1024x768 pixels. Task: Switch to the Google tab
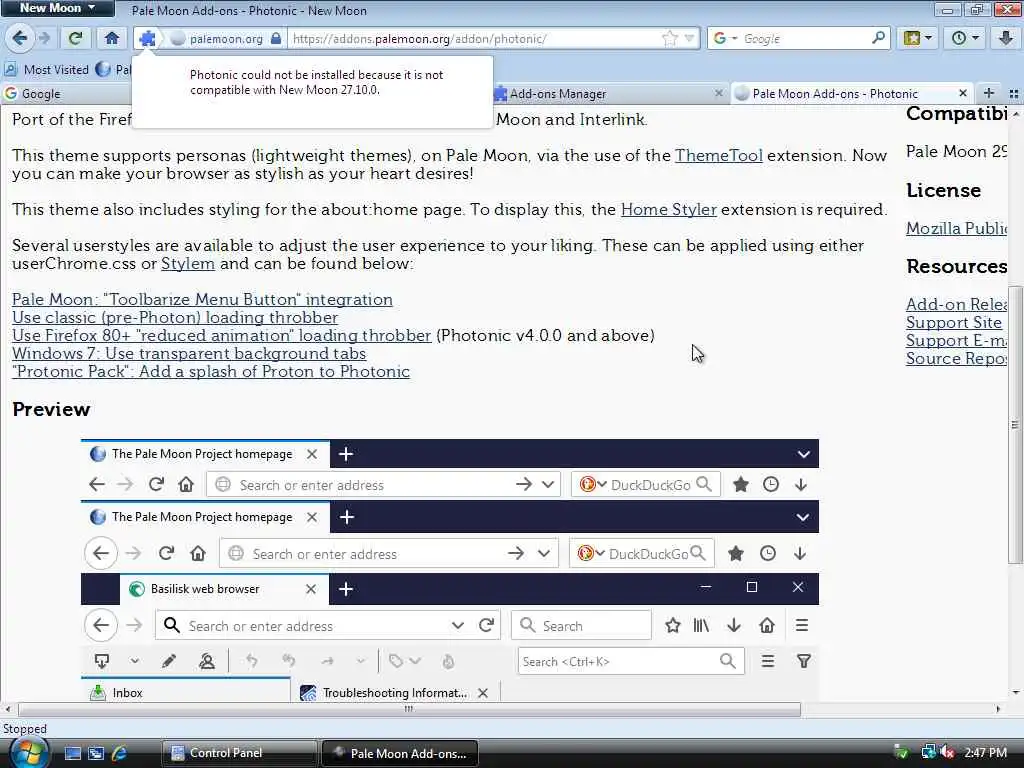65,93
